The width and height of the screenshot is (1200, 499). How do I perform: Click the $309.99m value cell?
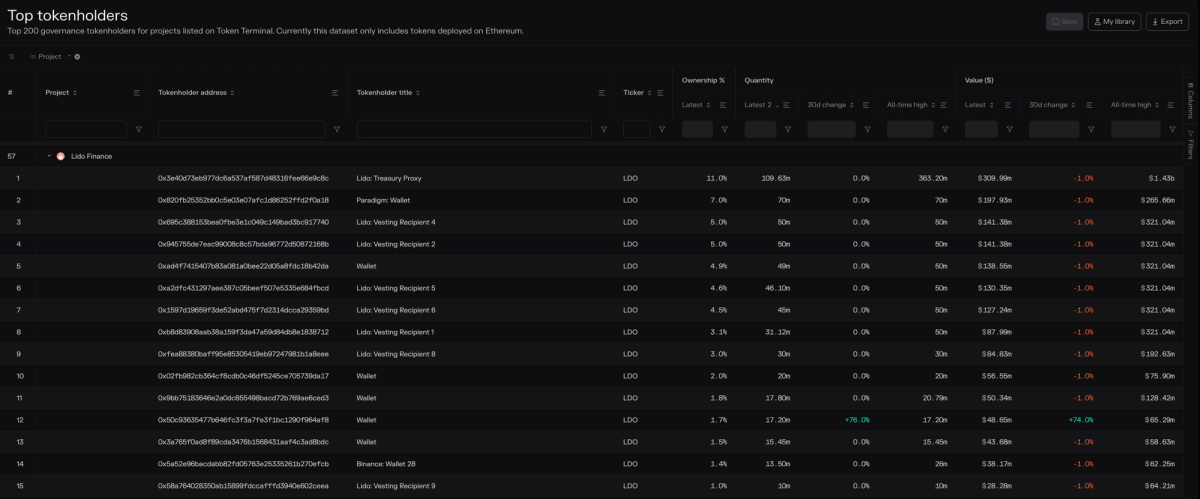(x=994, y=178)
